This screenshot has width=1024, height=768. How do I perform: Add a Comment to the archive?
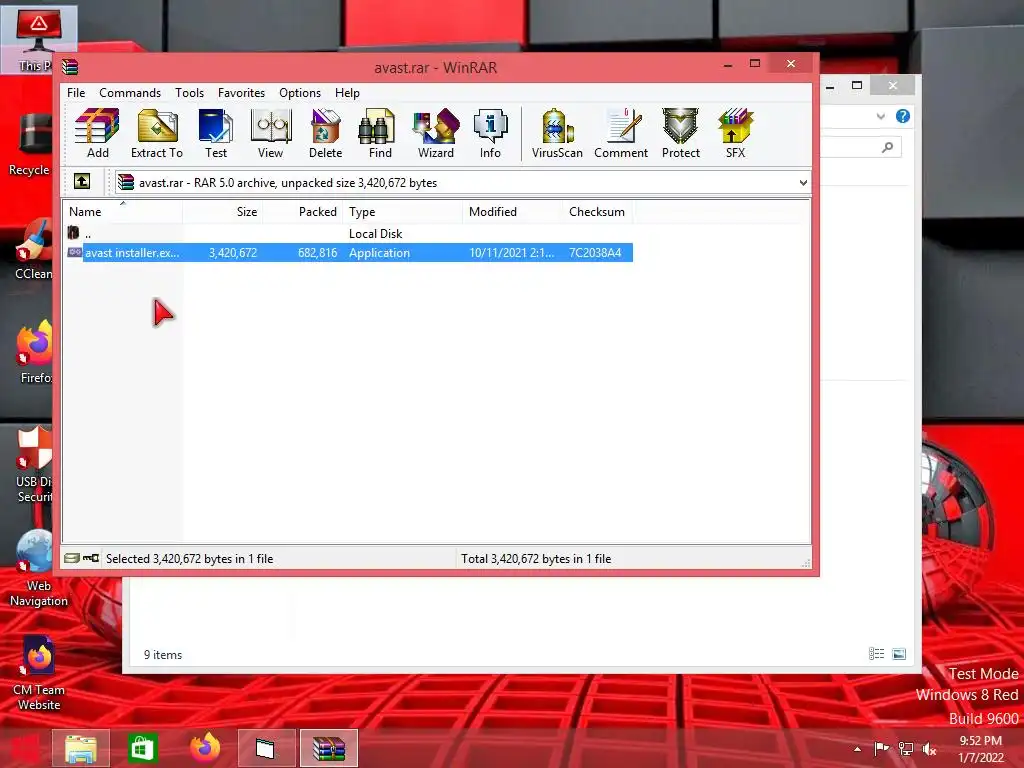tap(621, 134)
